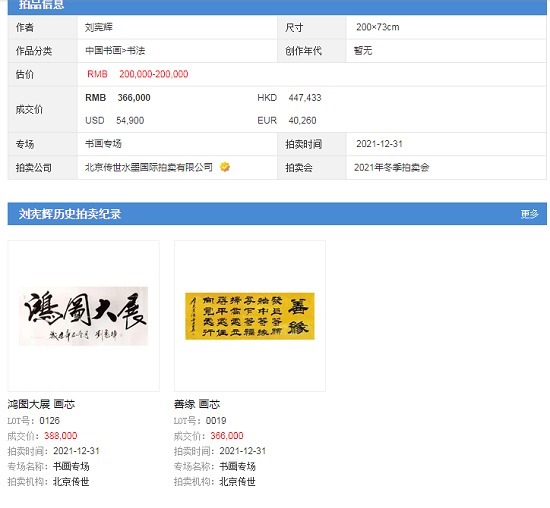The width and height of the screenshot is (550, 508).
Task: Open the 善缘 yellow calligraphy thumbnail
Action: tap(250, 316)
